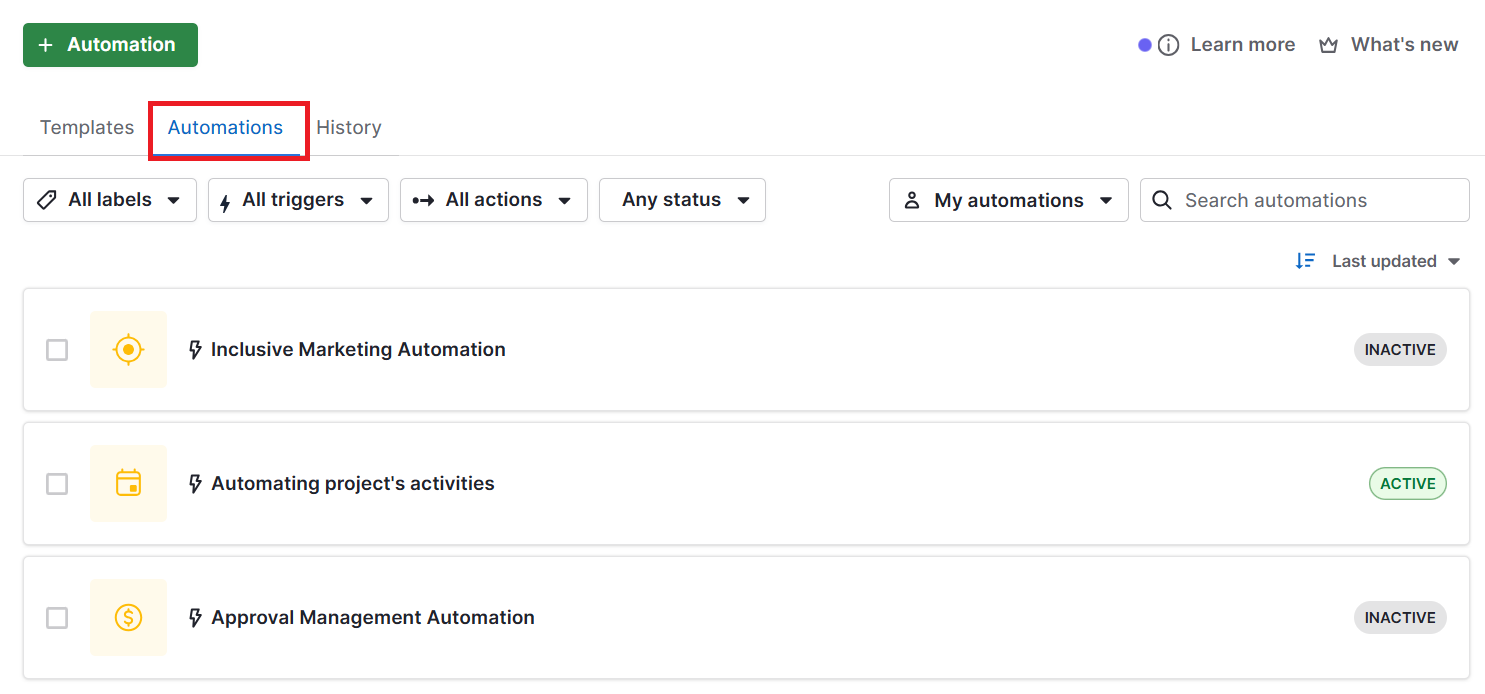Open the Any status dropdown
Image resolution: width=1485 pixels, height=694 pixels.
coord(682,200)
